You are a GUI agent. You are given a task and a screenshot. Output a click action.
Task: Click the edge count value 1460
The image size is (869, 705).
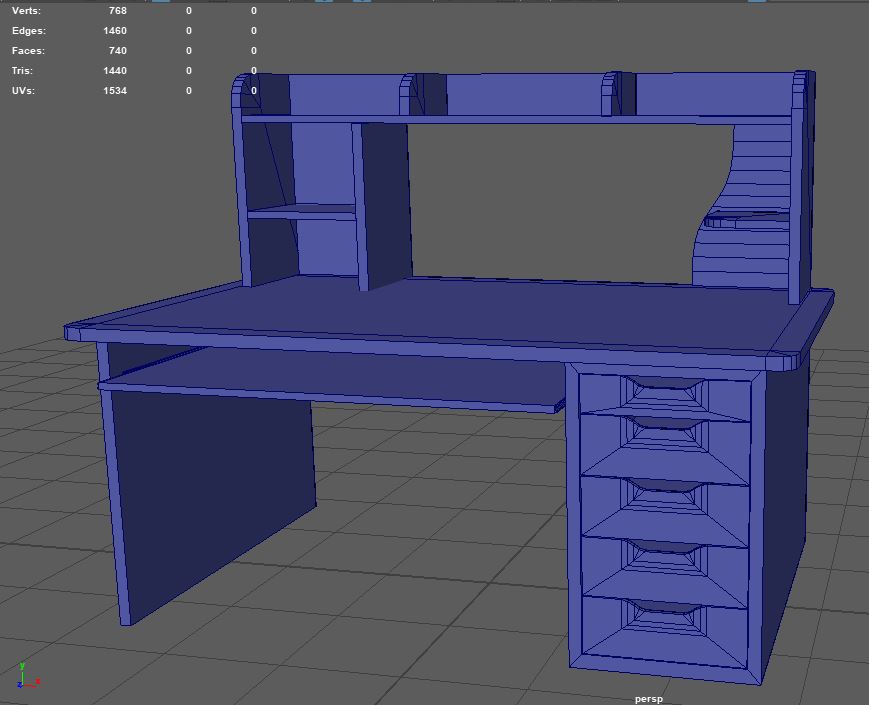(115, 30)
